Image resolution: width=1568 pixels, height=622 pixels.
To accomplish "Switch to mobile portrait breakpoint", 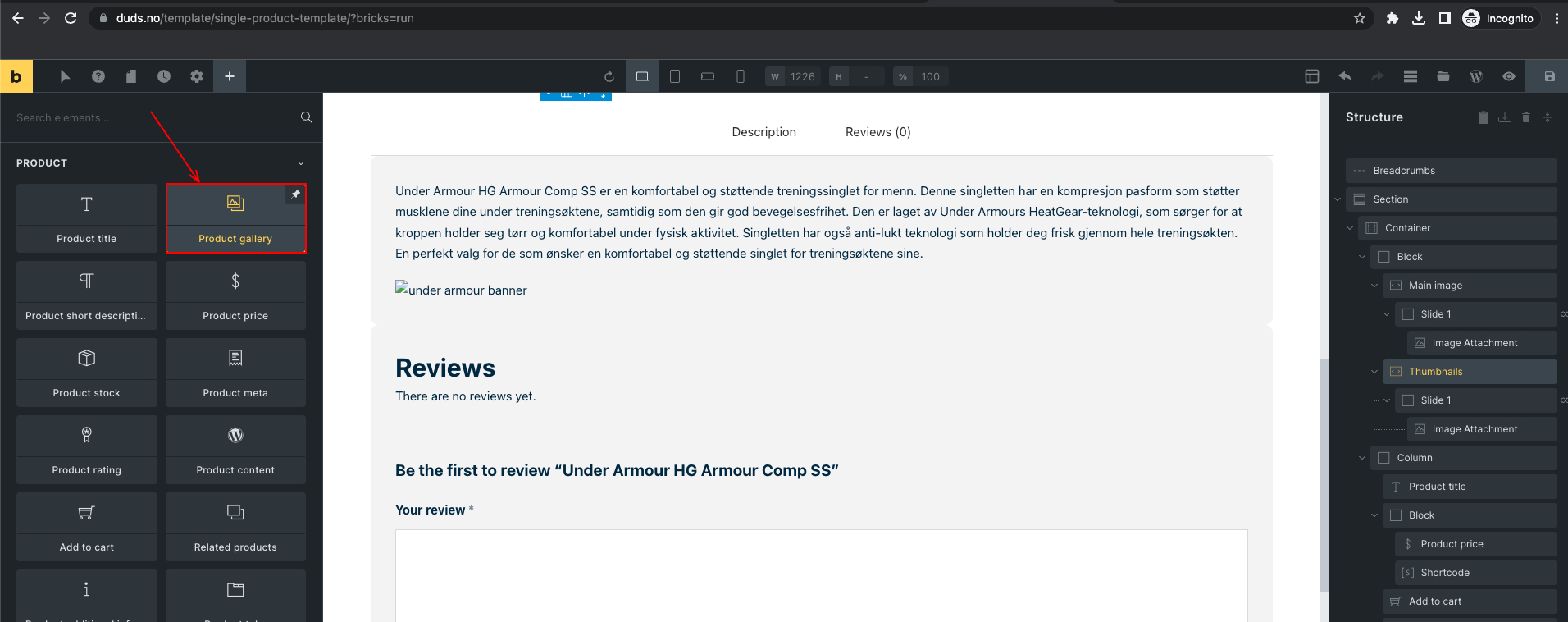I will (x=741, y=76).
